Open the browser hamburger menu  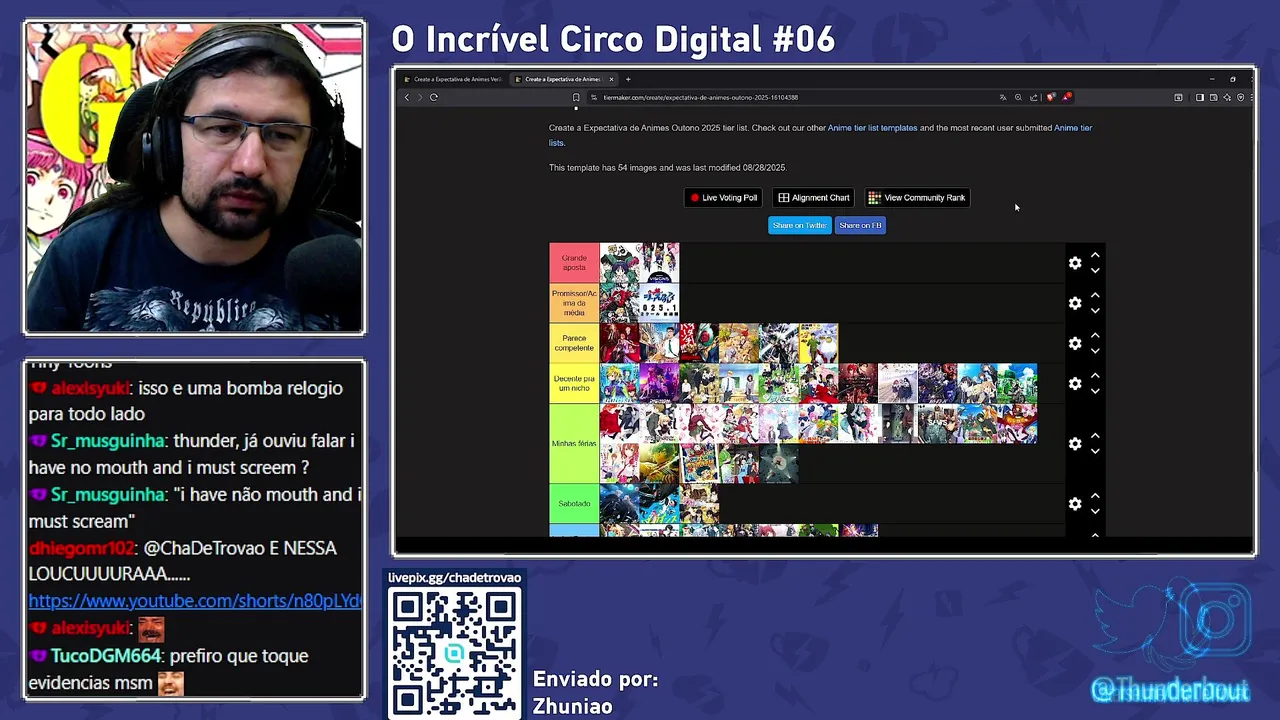coord(1251,97)
